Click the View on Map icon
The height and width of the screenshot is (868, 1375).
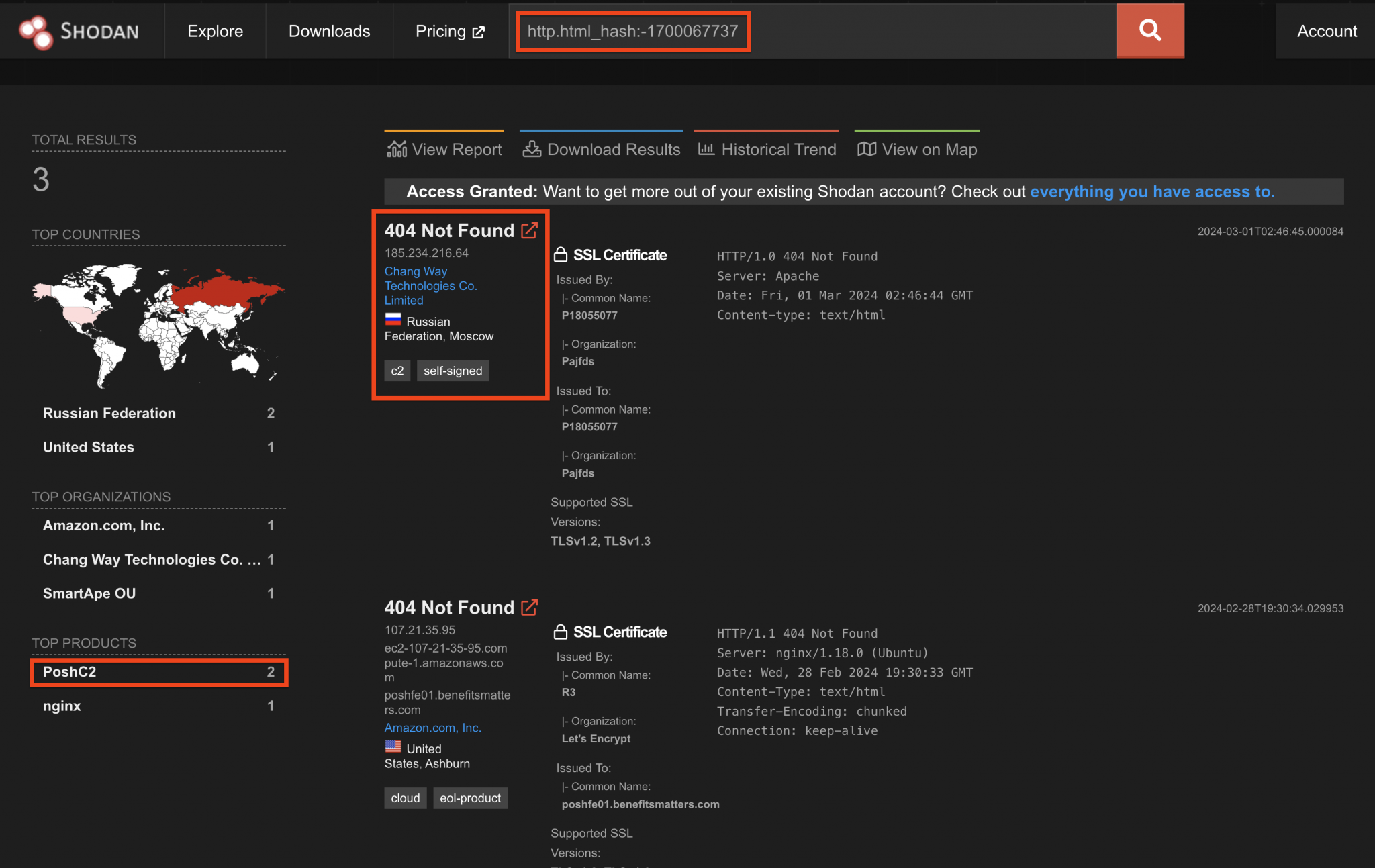[867, 148]
